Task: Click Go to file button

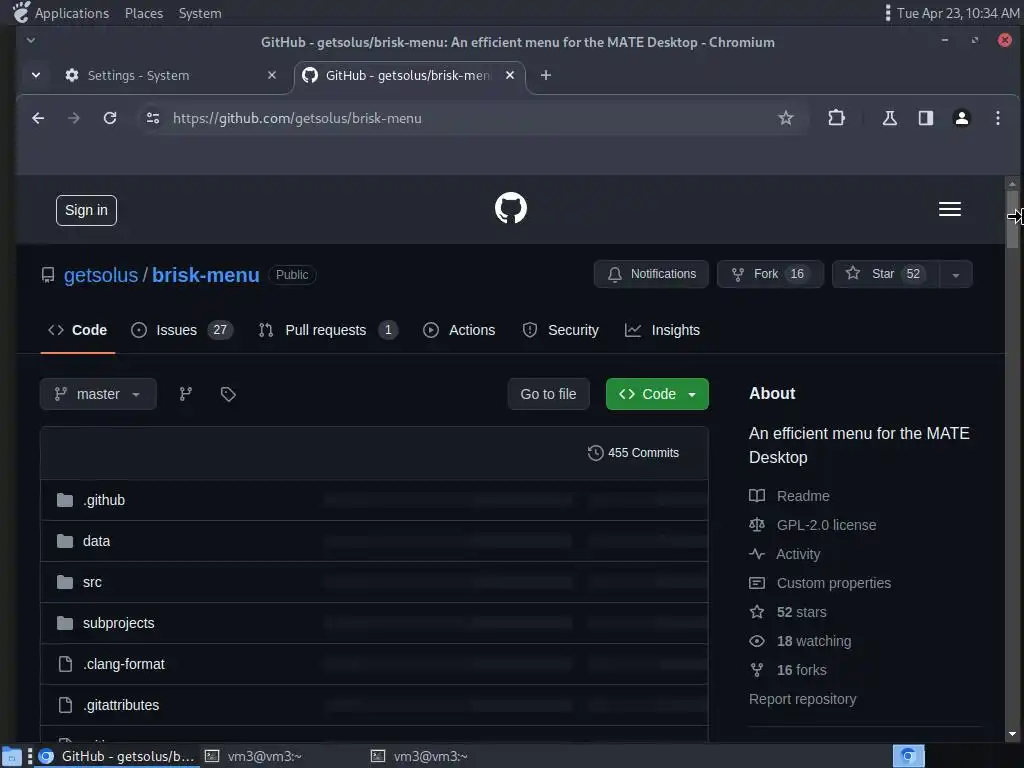Action: click(x=548, y=394)
